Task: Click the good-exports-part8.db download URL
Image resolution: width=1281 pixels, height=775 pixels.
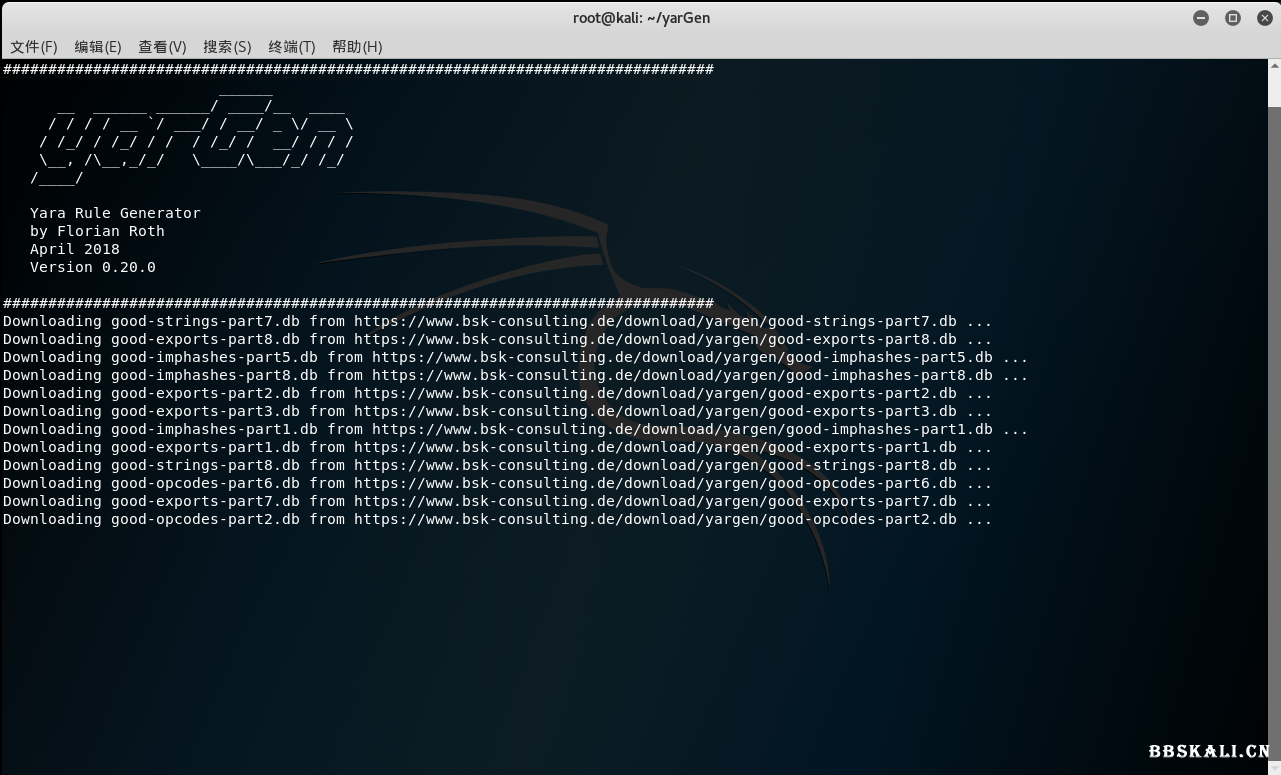Action: point(655,340)
